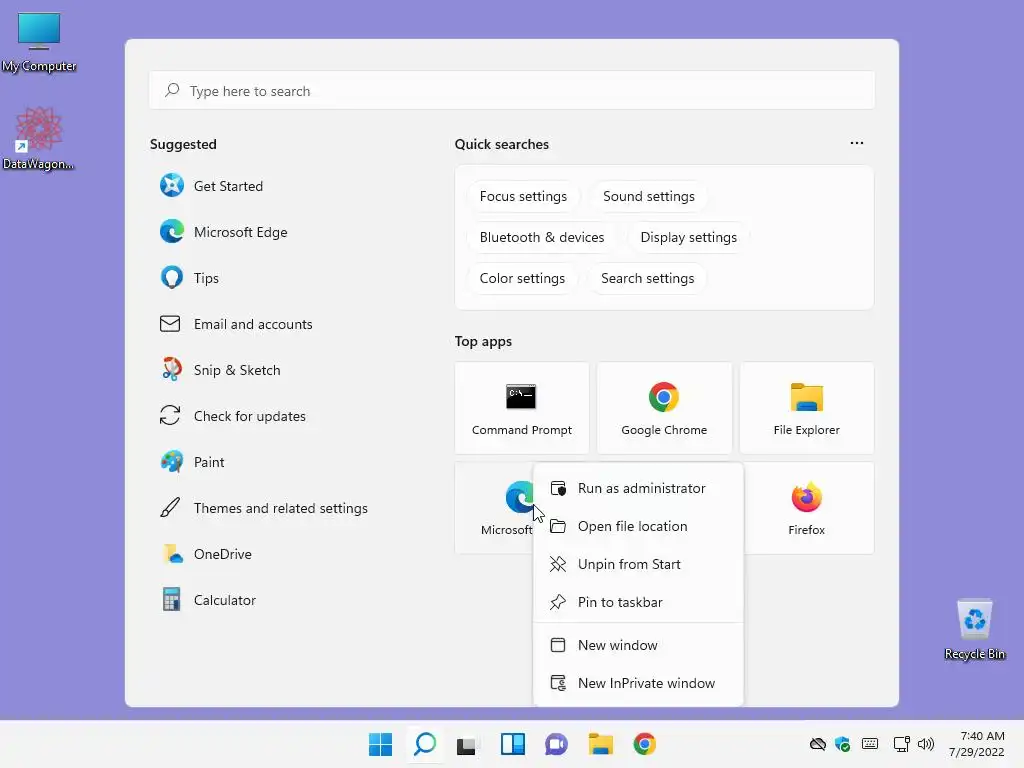Click the OneDrive cloud tray icon
The height and width of the screenshot is (768, 1024).
pyautogui.click(x=818, y=744)
